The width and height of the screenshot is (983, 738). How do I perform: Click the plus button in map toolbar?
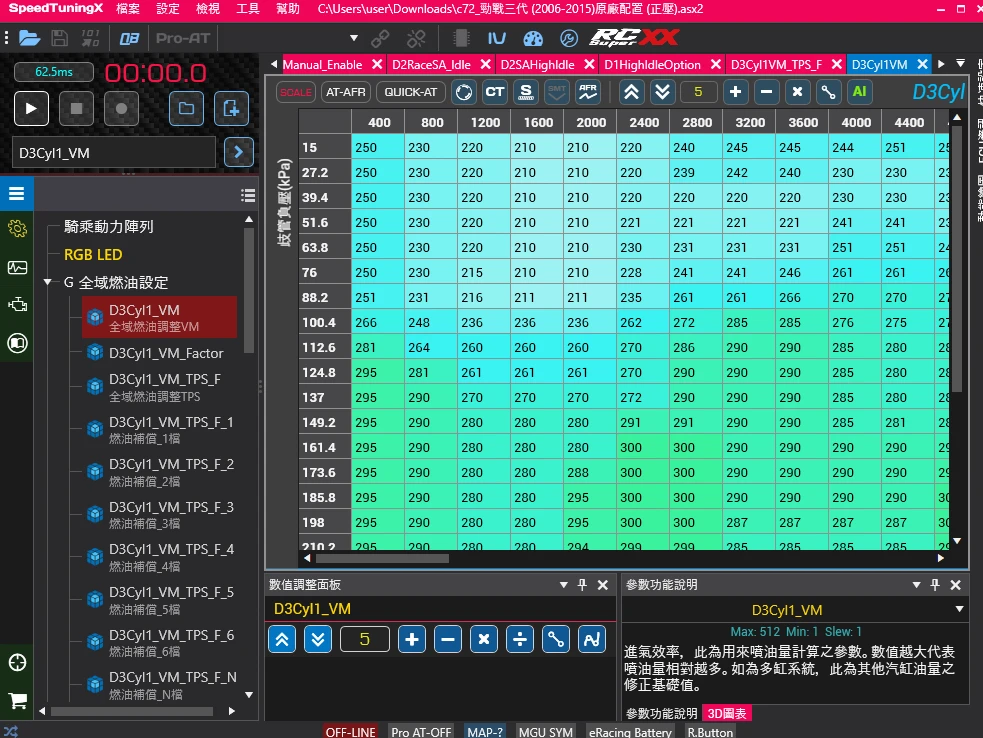tap(735, 92)
